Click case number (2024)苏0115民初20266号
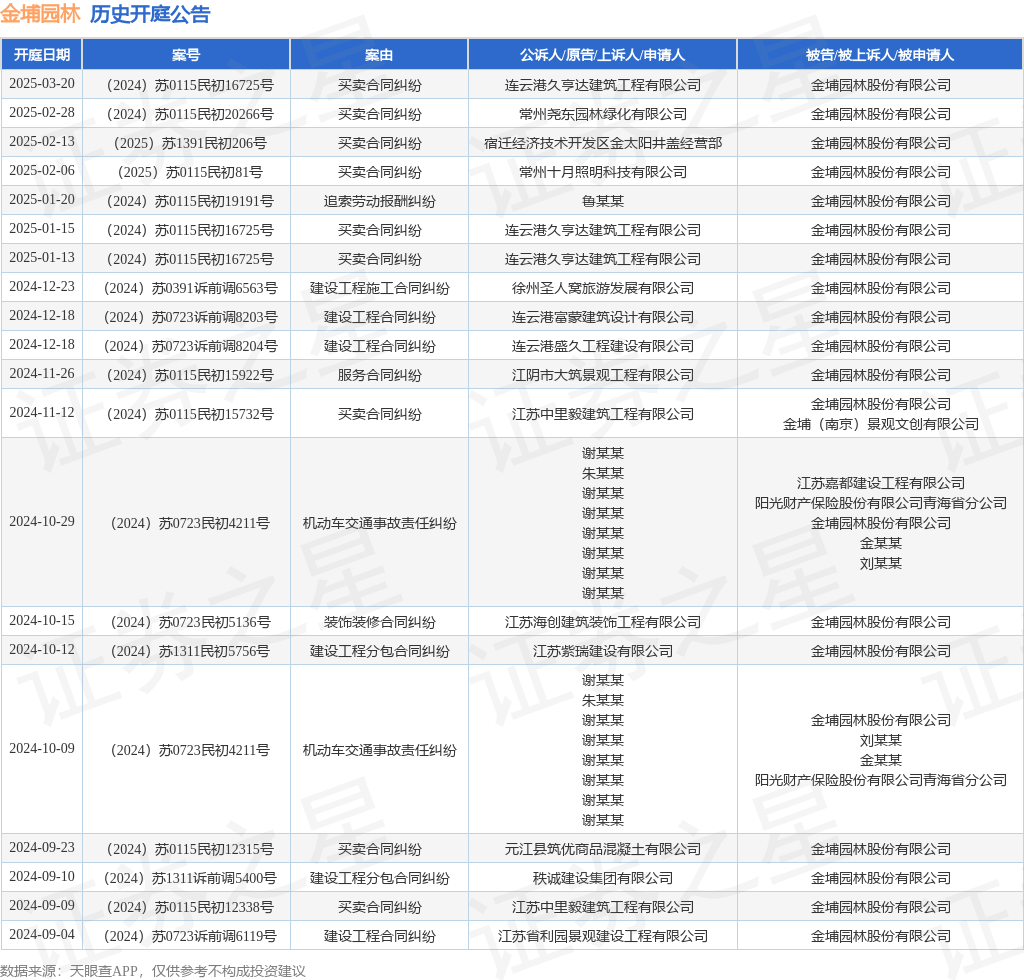The height and width of the screenshot is (980, 1024). [189, 114]
